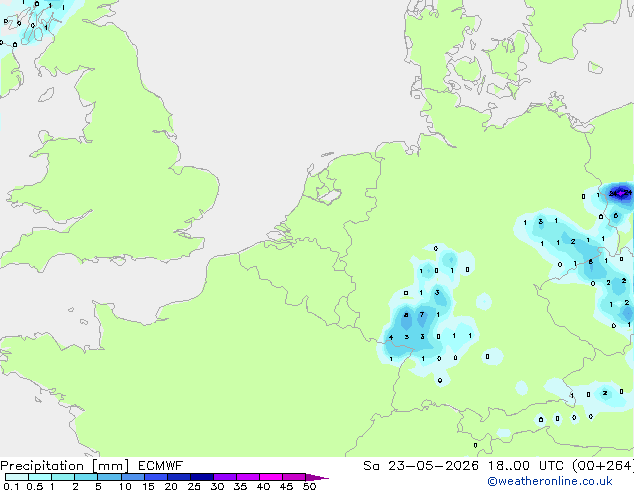Click the legend label '45'
Image resolution: width=634 pixels, height=490 pixels.
point(286,486)
